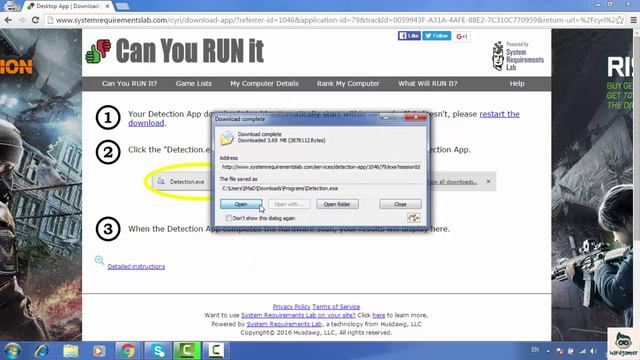Click the Detection.exe item in pictured download bar

click(x=181, y=182)
